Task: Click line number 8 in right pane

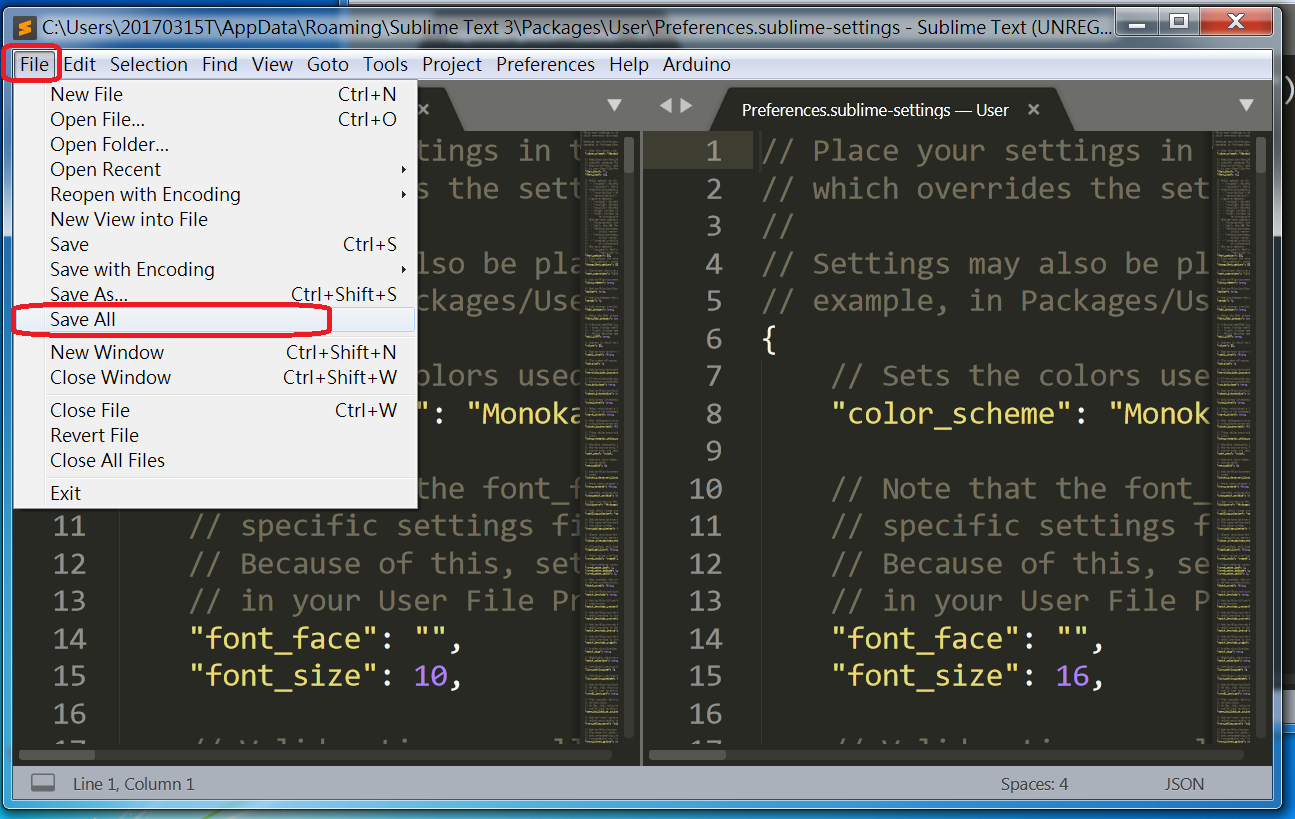Action: (x=713, y=414)
